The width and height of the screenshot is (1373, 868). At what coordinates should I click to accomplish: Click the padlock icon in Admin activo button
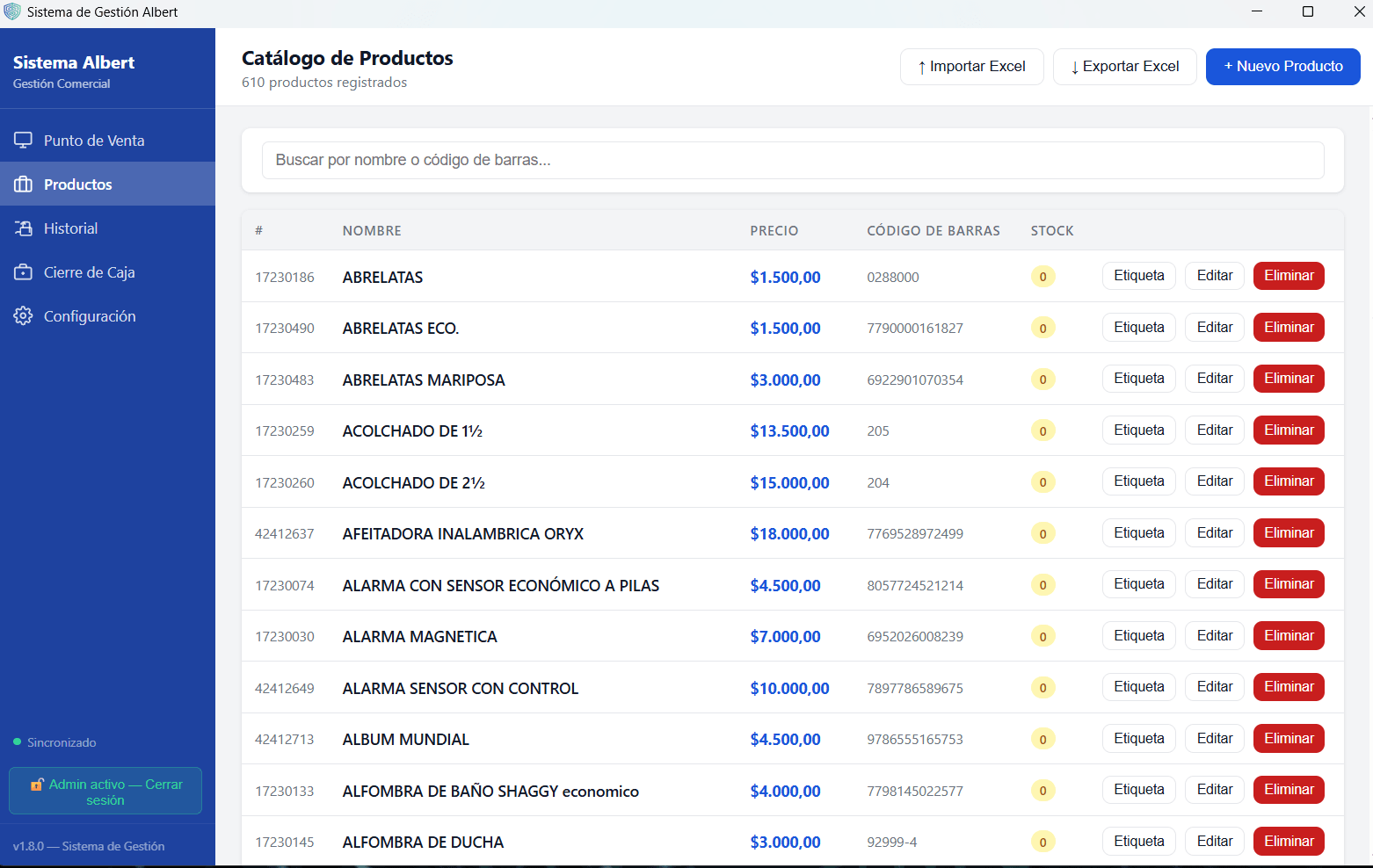(37, 784)
